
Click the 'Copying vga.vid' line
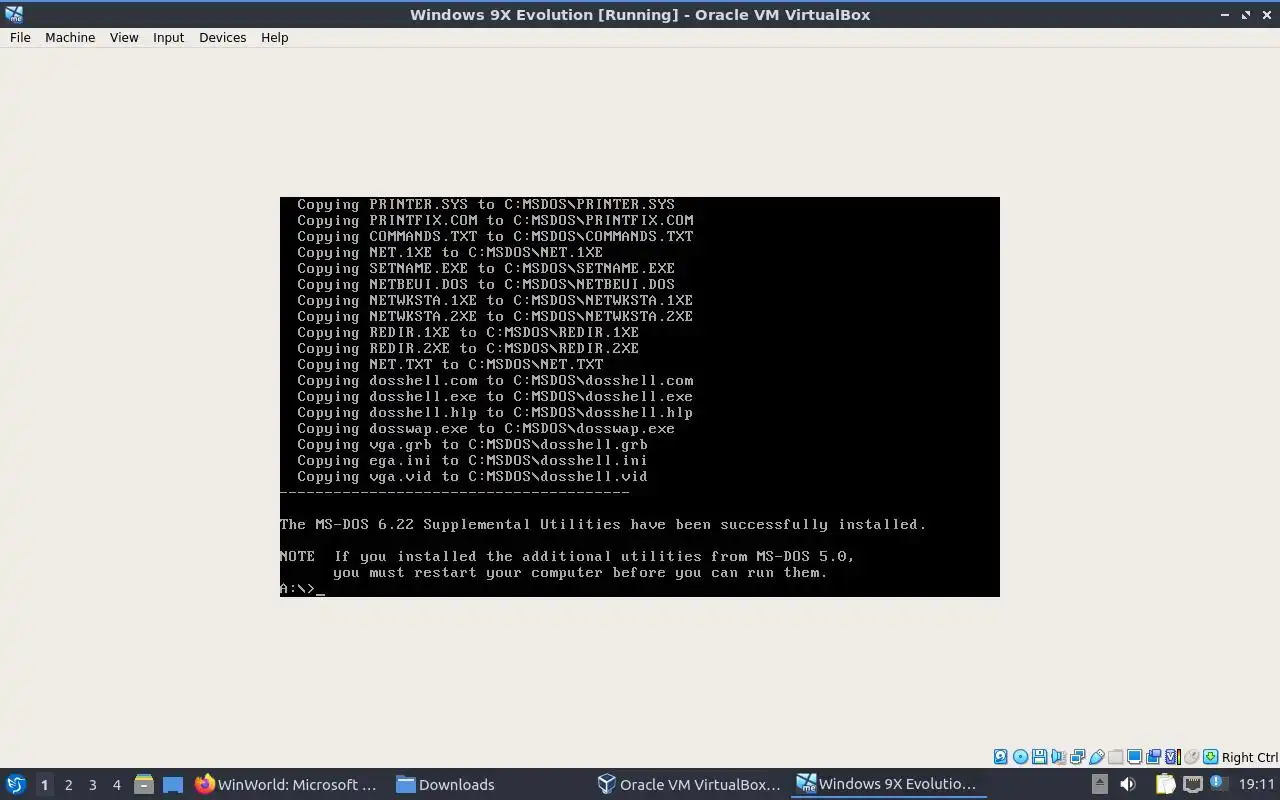(x=472, y=476)
